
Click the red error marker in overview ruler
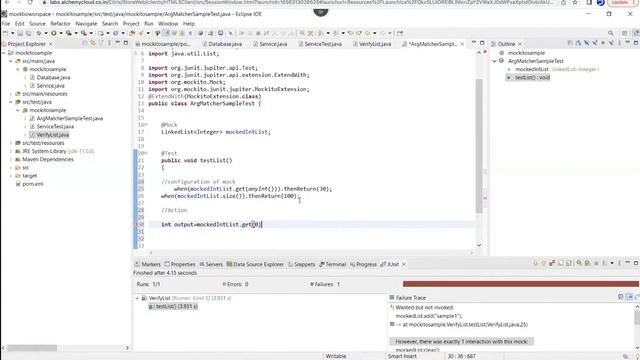[x=485, y=198]
